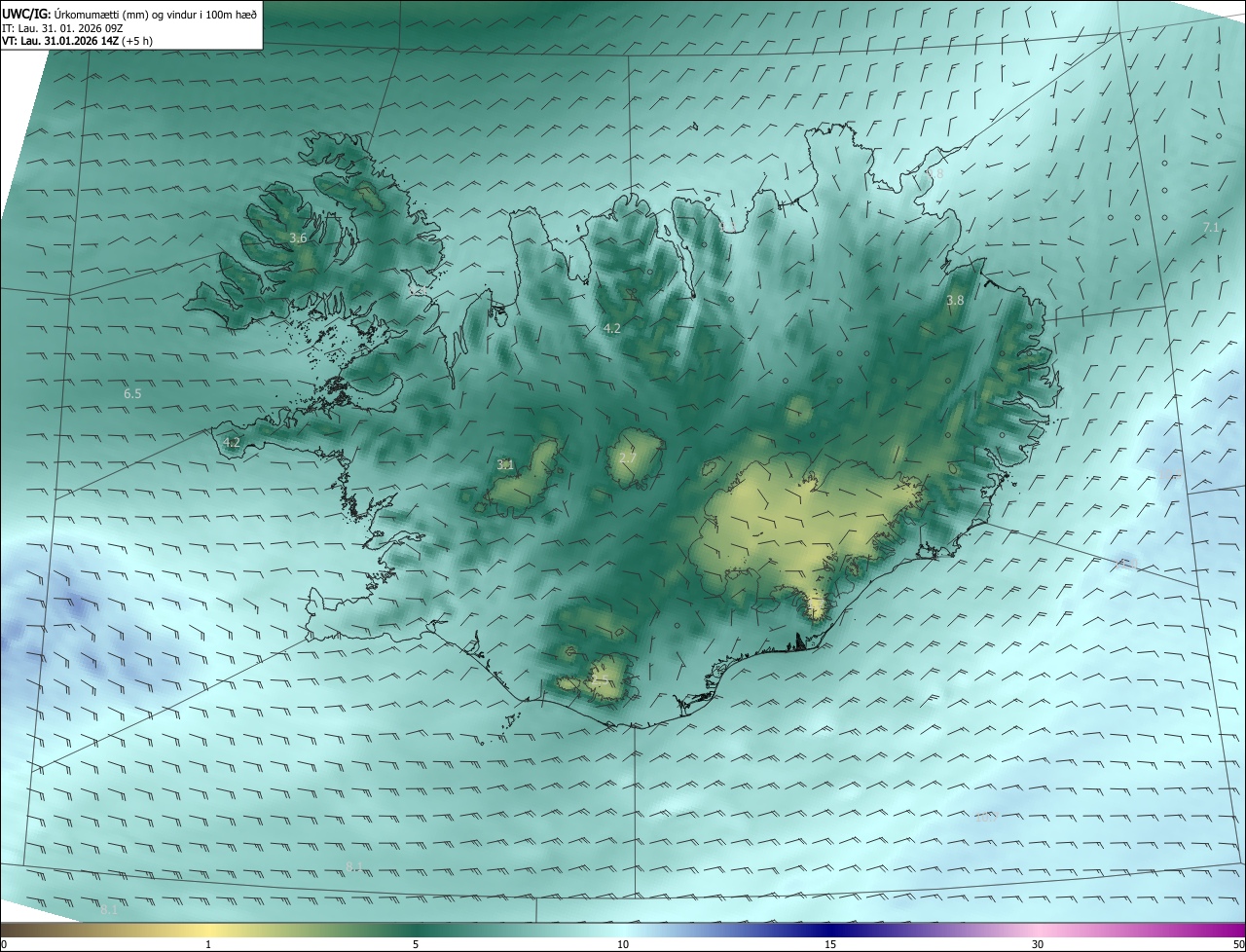
Task: Click the bright 3.8 value label in east Iceland
Action: (955, 301)
